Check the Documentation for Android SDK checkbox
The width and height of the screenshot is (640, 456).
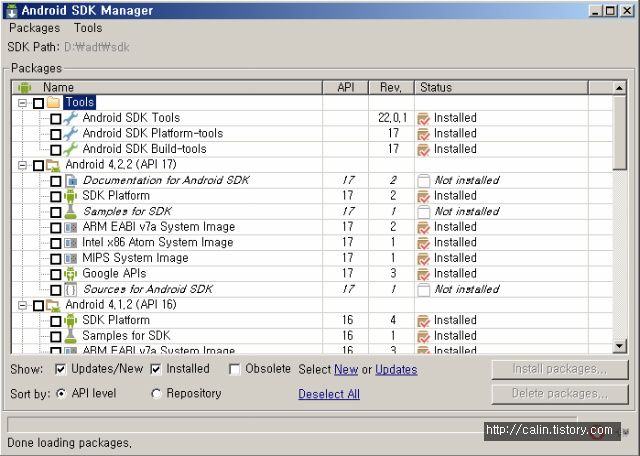pos(56,181)
